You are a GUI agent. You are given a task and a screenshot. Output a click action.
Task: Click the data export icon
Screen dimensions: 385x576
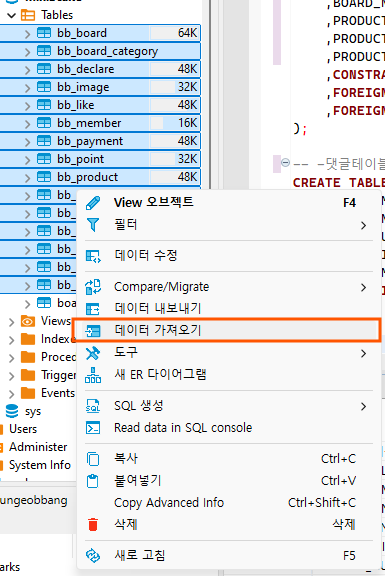pyautogui.click(x=93, y=309)
